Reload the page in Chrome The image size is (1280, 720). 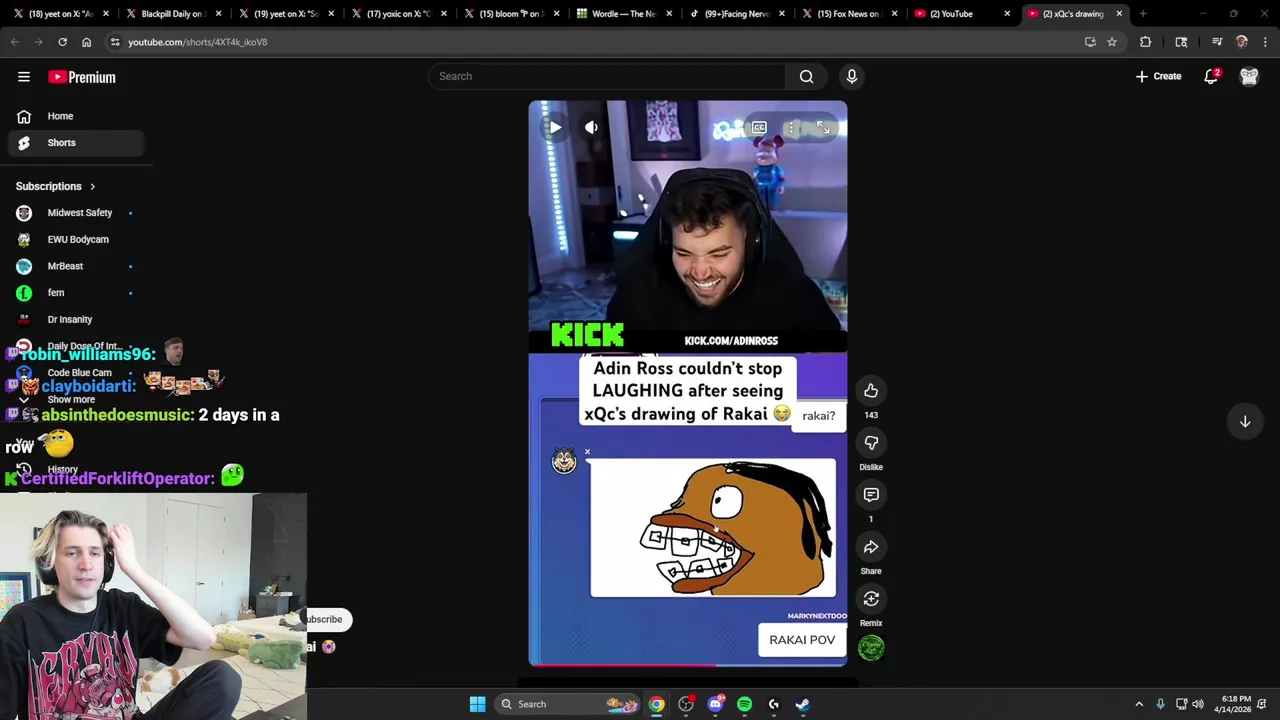coord(62,42)
